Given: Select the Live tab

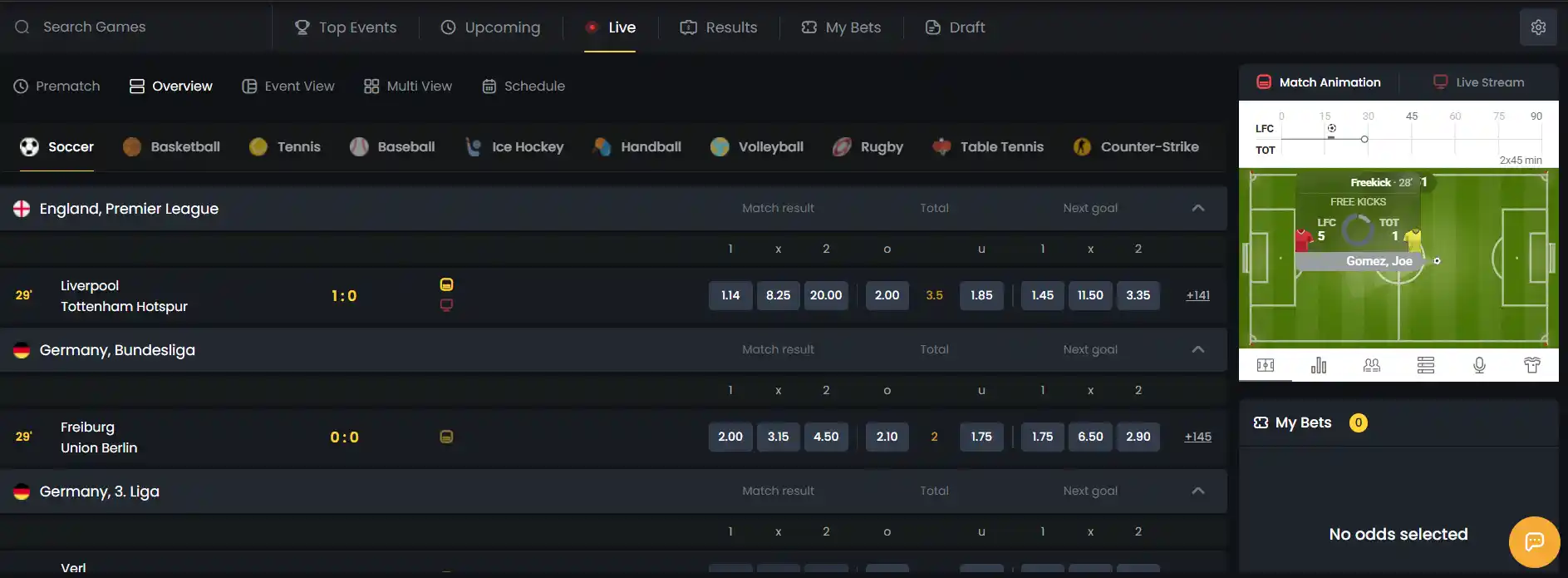Looking at the screenshot, I should coord(610,27).
